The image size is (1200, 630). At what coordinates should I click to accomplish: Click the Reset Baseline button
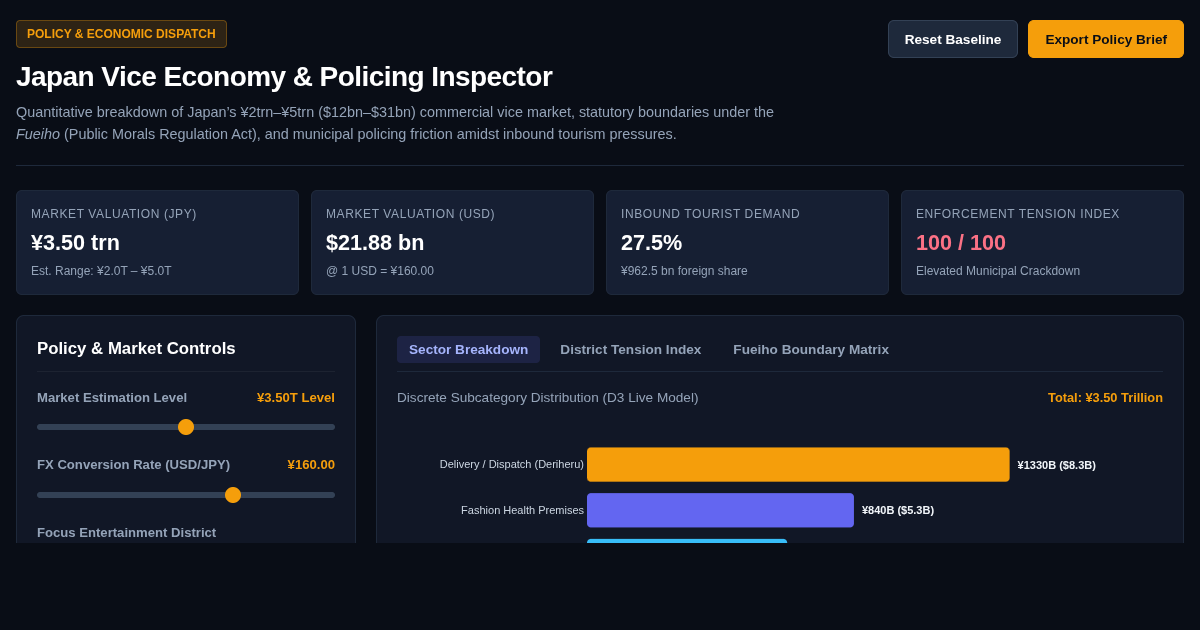click(x=953, y=39)
